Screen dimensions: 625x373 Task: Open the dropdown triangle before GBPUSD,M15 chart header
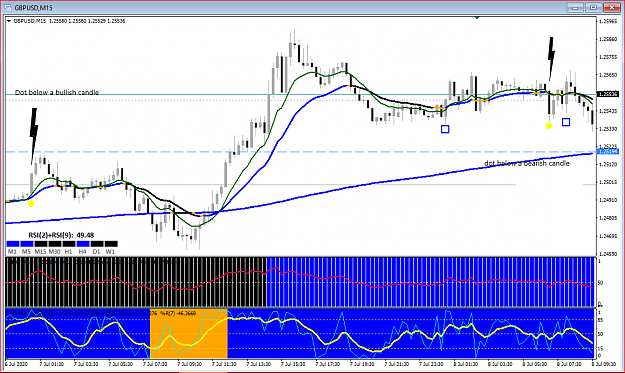[9, 21]
